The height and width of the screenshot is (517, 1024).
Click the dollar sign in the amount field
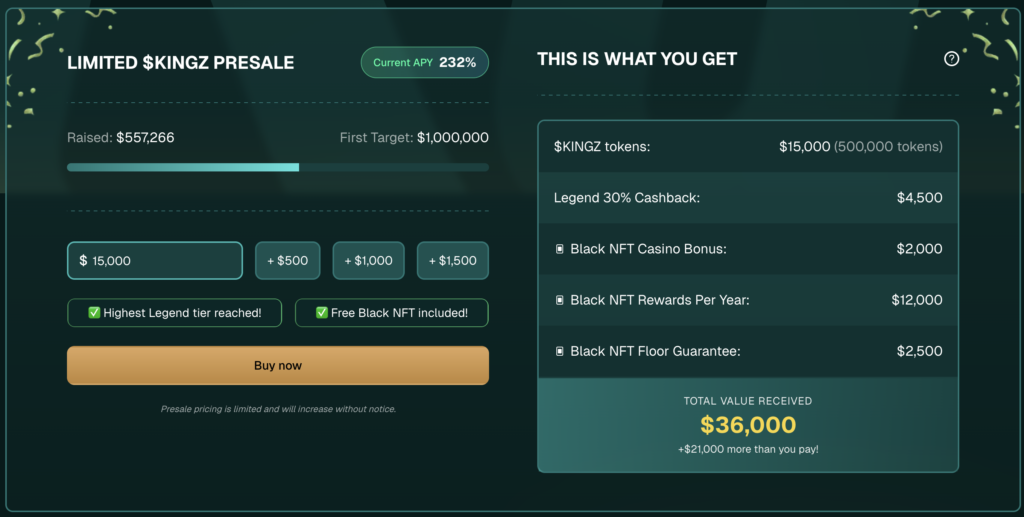[x=83, y=261]
